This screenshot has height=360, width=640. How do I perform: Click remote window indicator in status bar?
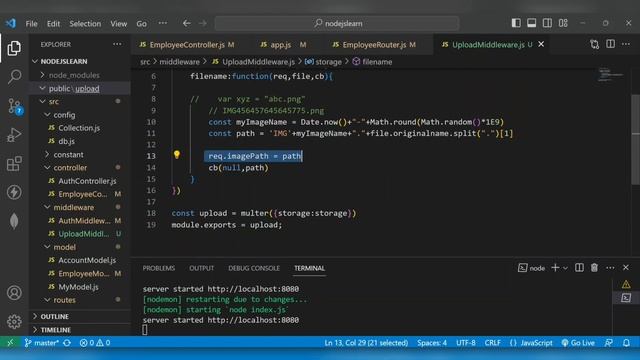(11, 343)
